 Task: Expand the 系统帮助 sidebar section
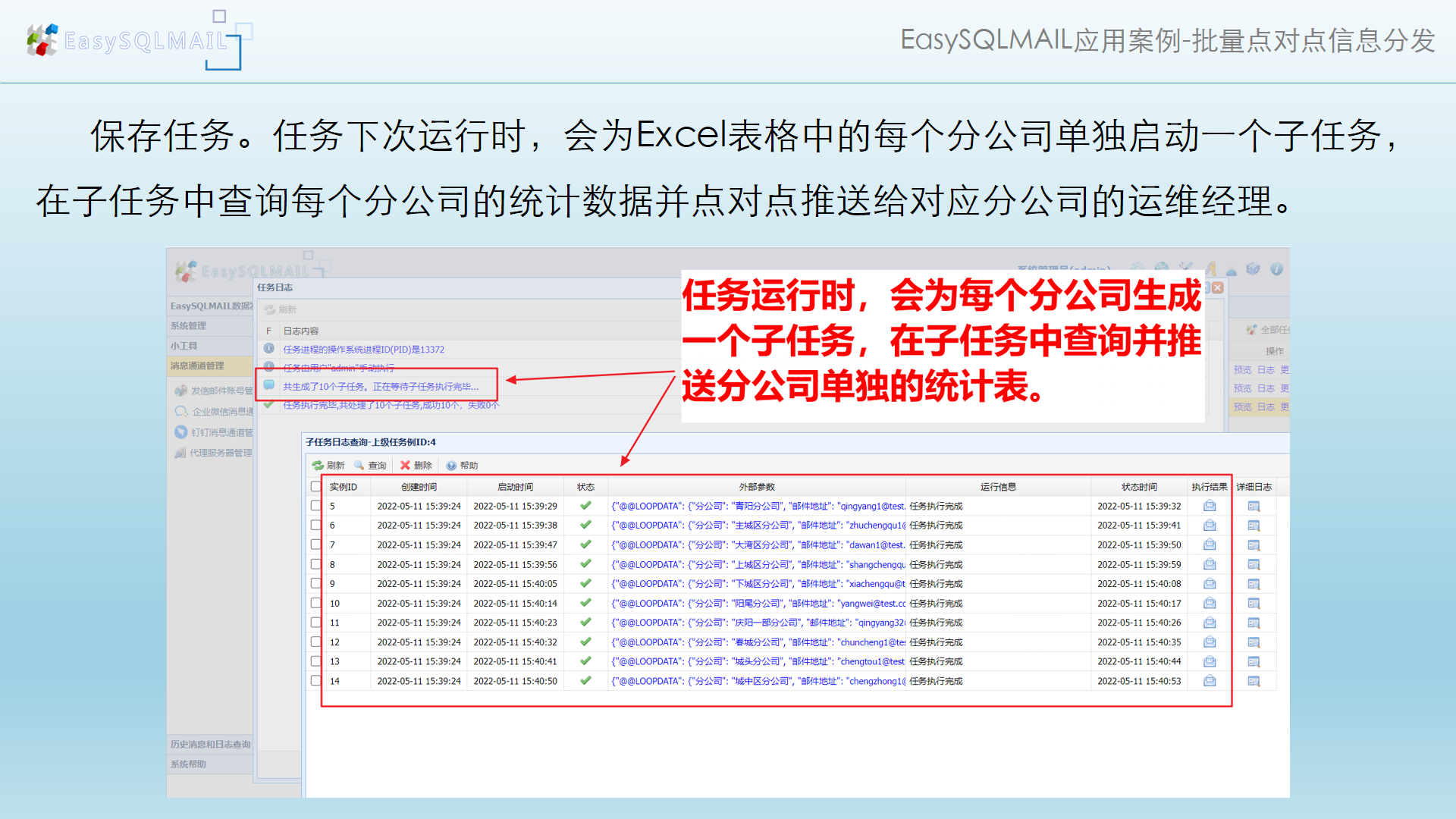pos(210,764)
